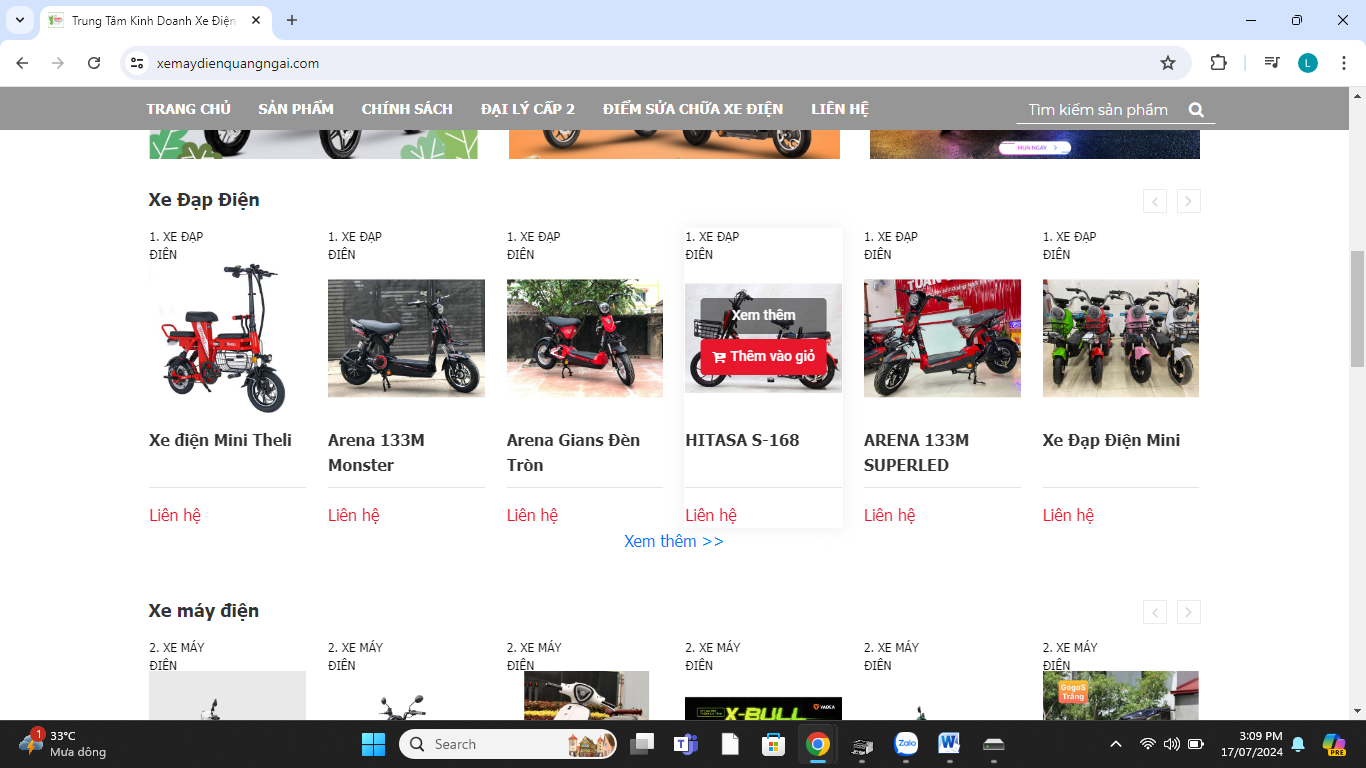
Task: Show next Xe Đạp Điện carousel items
Action: (x=1188, y=201)
